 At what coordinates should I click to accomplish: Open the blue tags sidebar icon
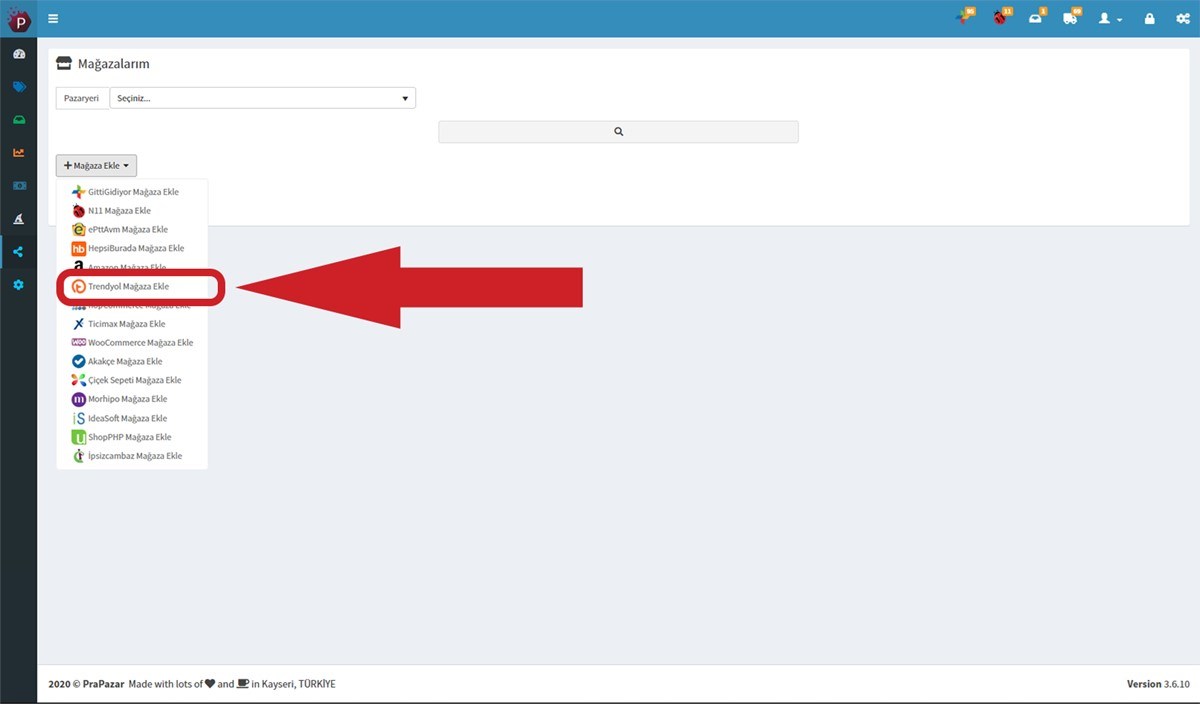tap(18, 87)
